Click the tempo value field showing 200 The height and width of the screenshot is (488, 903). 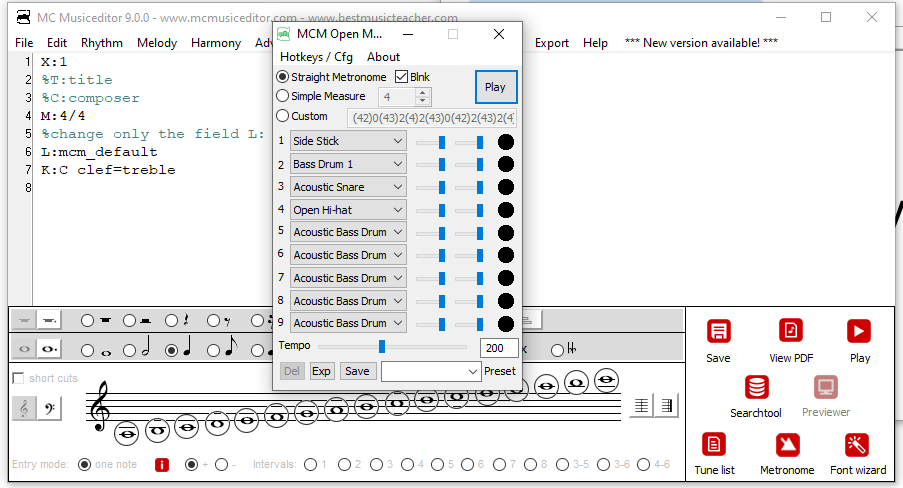point(498,348)
